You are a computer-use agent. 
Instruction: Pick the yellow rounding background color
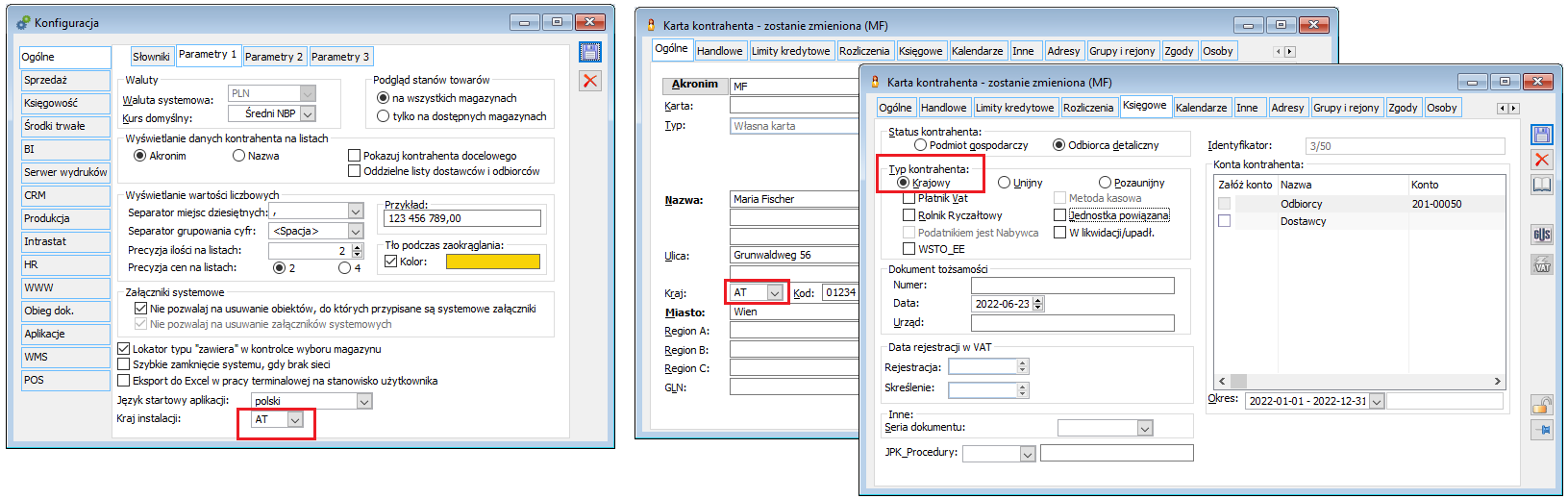click(x=493, y=262)
